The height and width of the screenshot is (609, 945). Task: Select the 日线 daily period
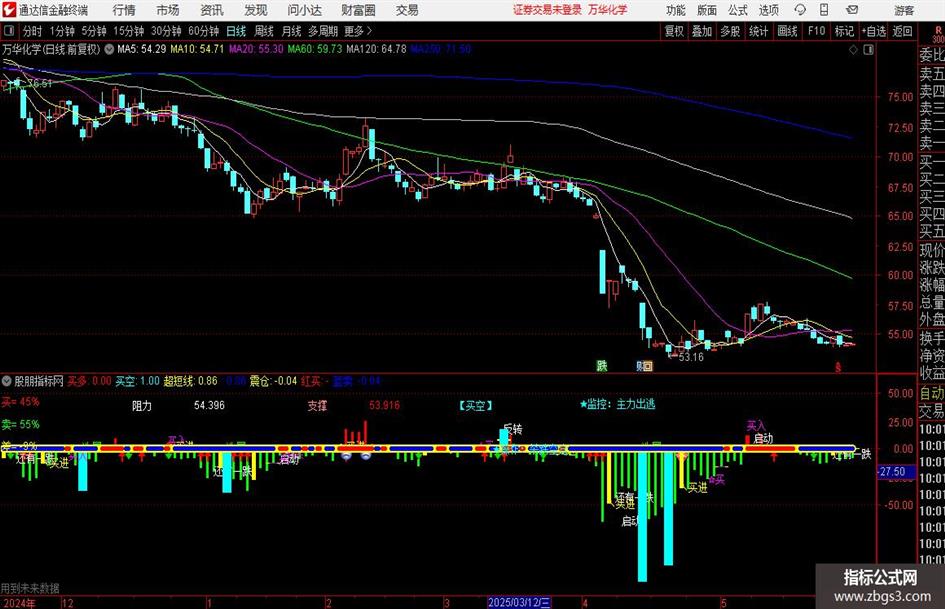point(236,31)
